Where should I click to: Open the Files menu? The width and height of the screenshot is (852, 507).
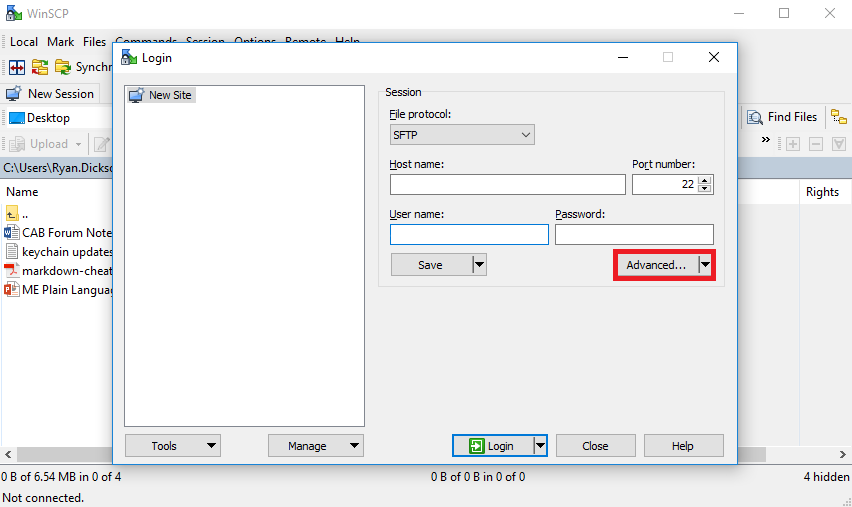point(95,42)
